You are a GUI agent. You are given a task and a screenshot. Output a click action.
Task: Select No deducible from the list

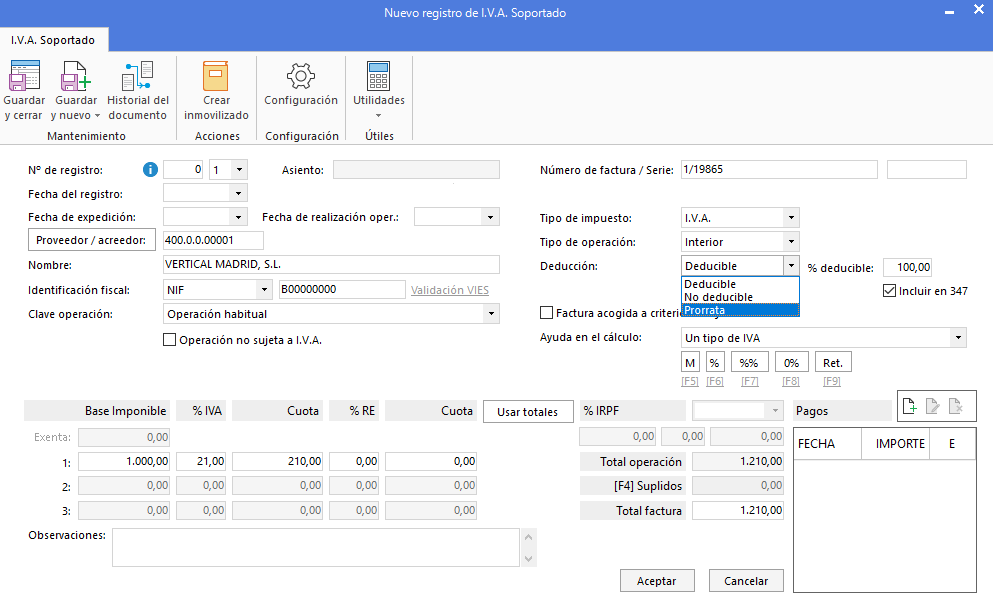pyautogui.click(x=740, y=297)
